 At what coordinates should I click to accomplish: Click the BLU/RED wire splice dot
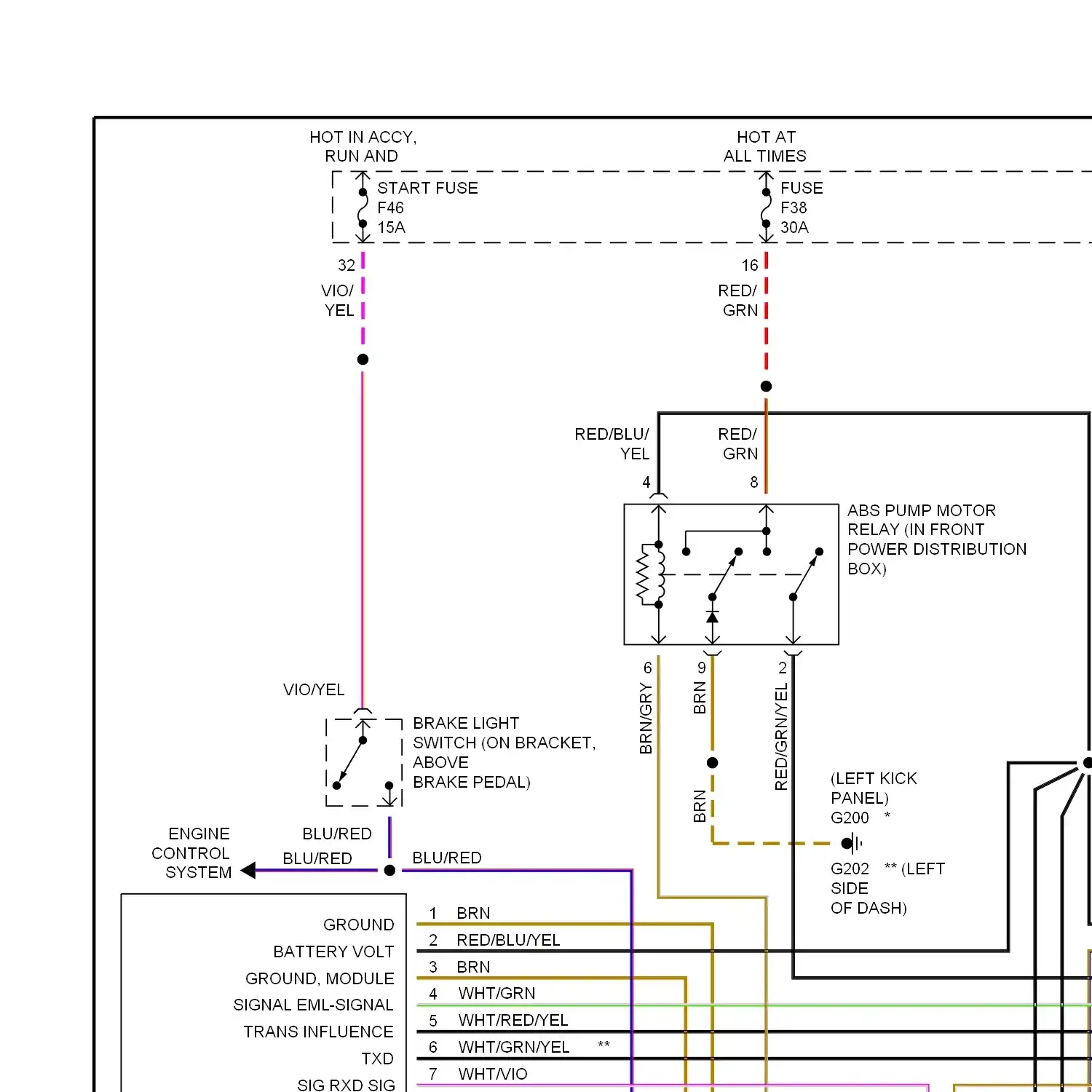(x=389, y=871)
